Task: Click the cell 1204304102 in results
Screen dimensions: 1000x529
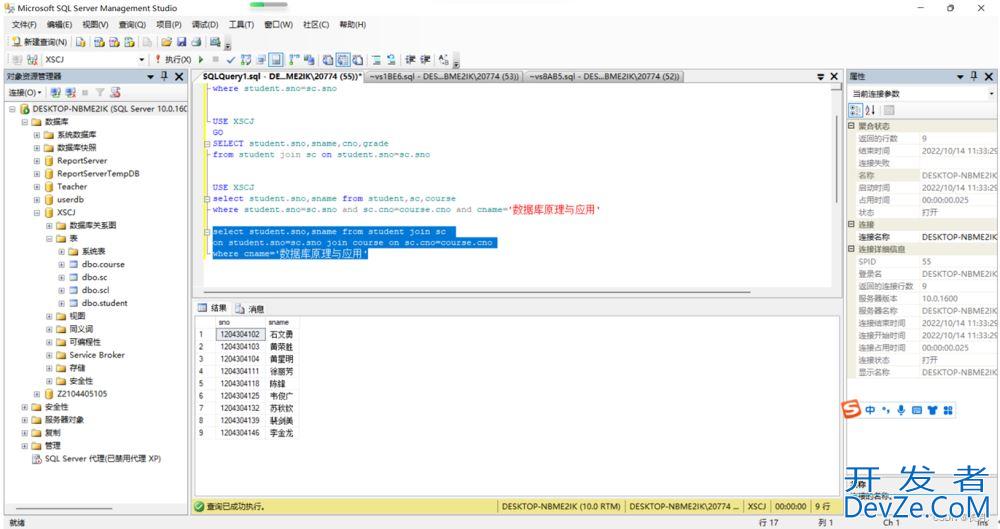Action: click(x=240, y=334)
